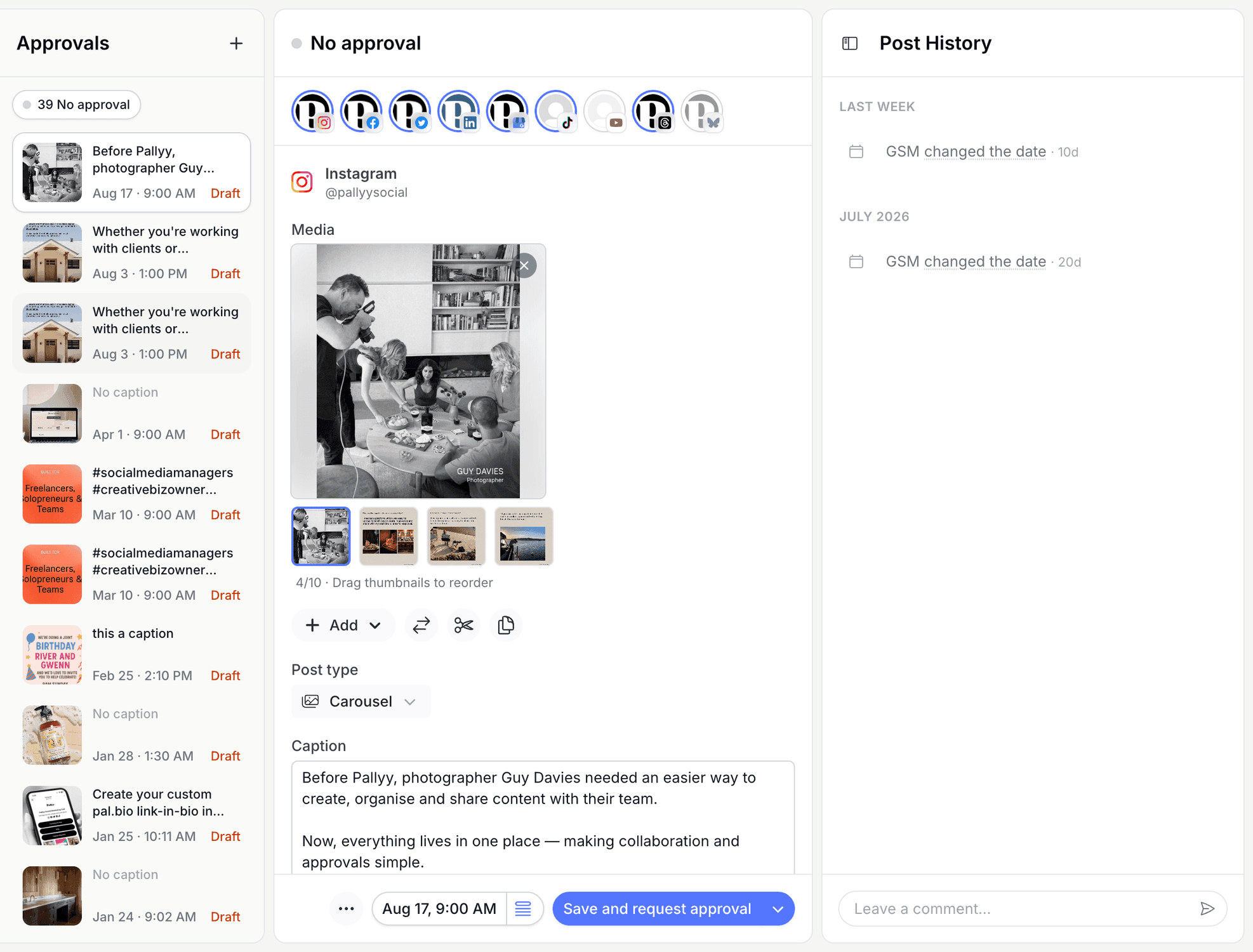Enable the Bluesky account avatar
Viewport: 1253px width, 952px height.
coord(702,111)
